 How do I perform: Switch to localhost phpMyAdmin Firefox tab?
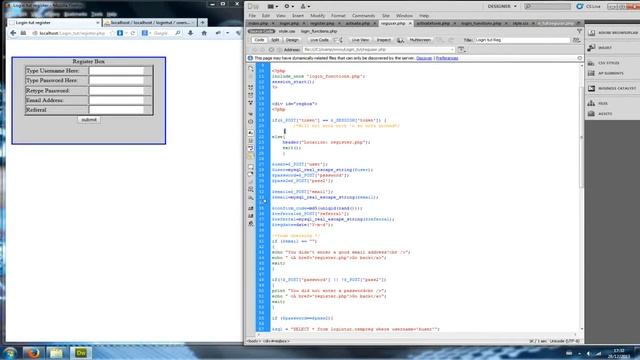click(x=149, y=22)
